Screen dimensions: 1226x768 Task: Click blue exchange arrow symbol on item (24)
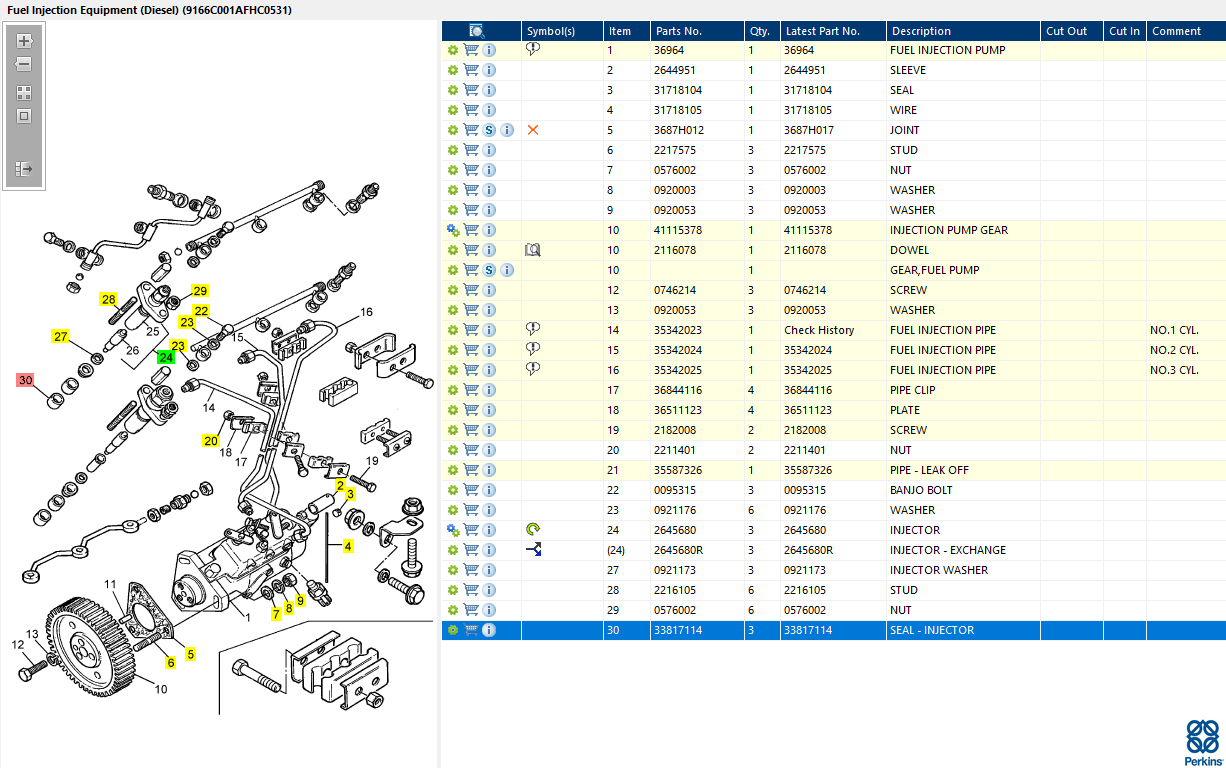point(533,550)
